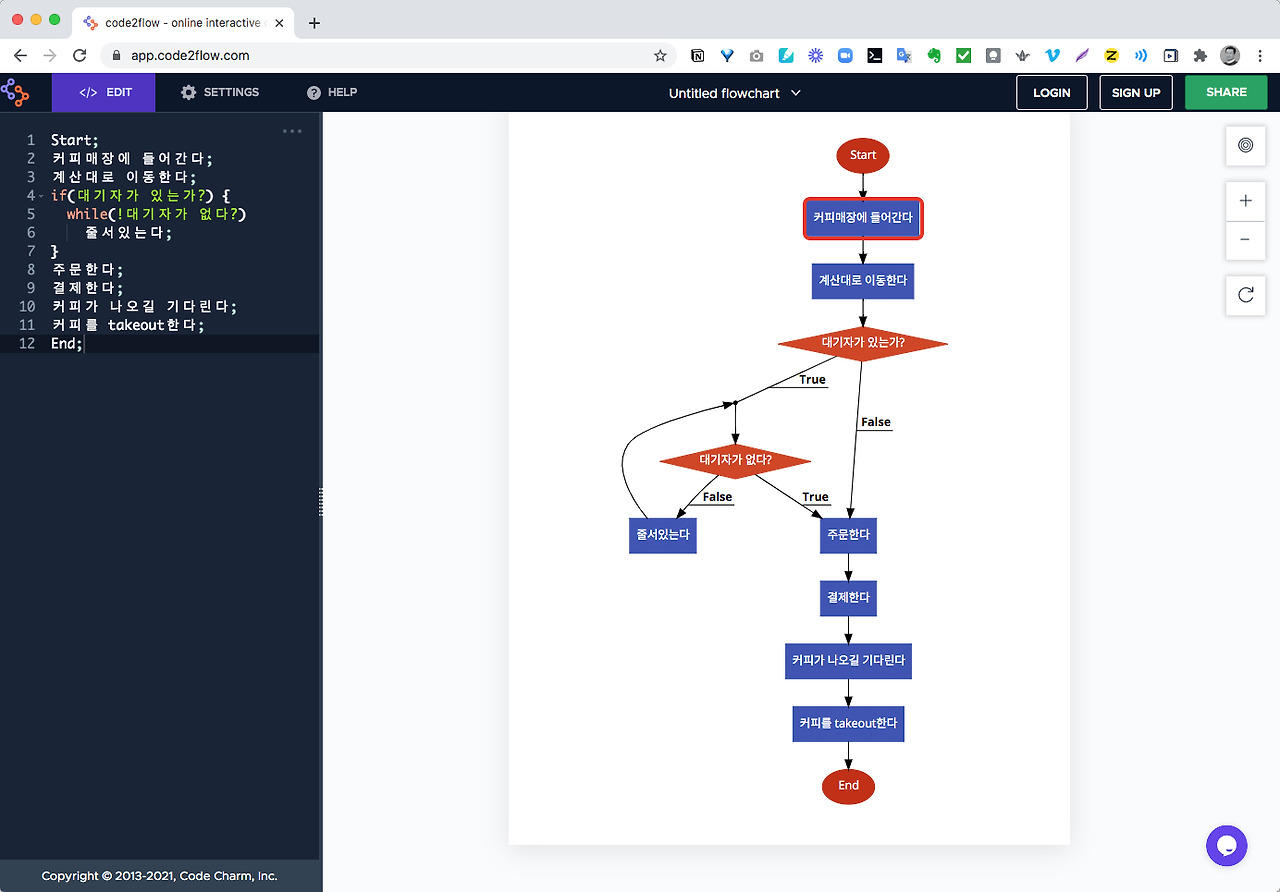Open a new browser tab

(314, 22)
